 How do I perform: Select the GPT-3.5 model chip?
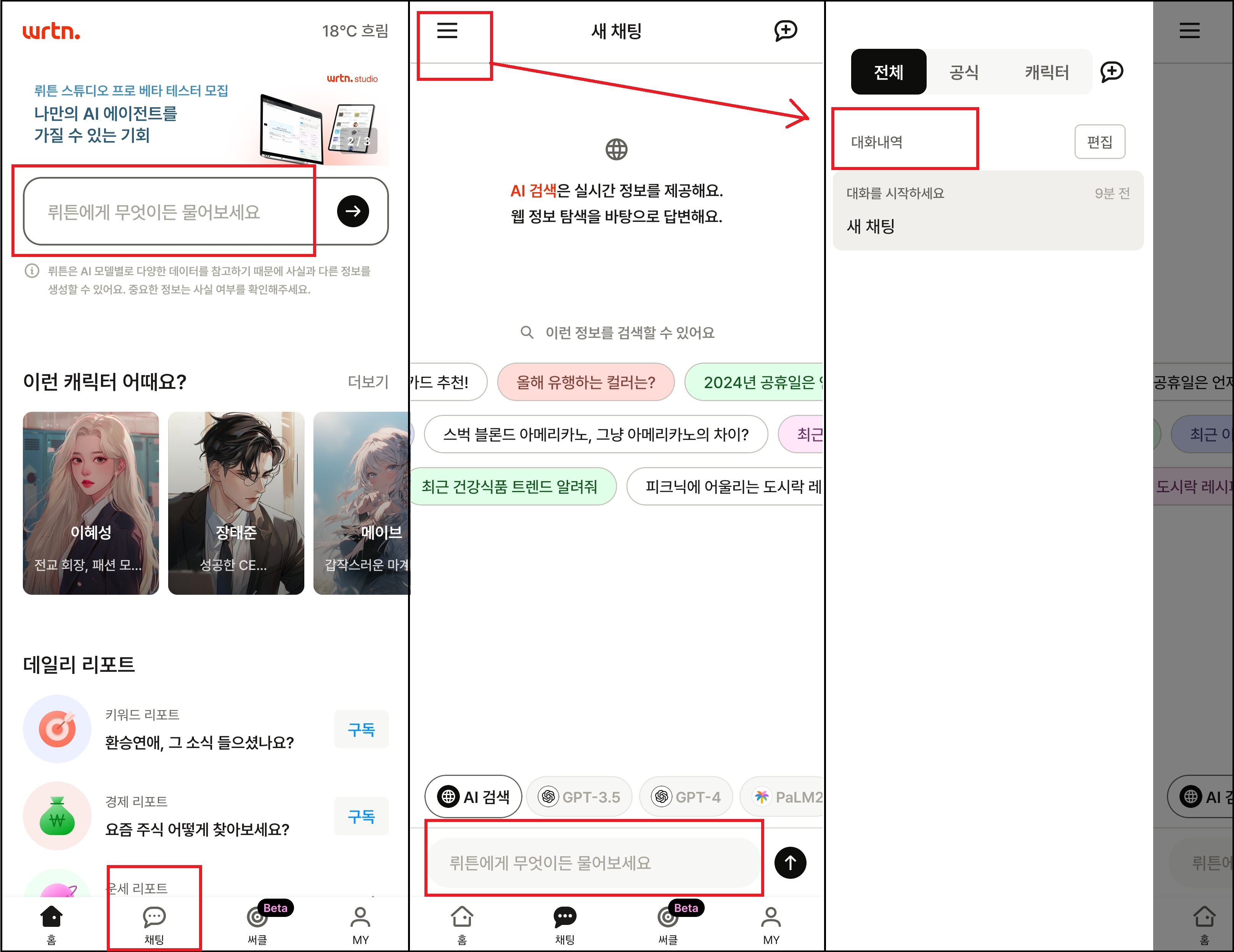coord(579,796)
